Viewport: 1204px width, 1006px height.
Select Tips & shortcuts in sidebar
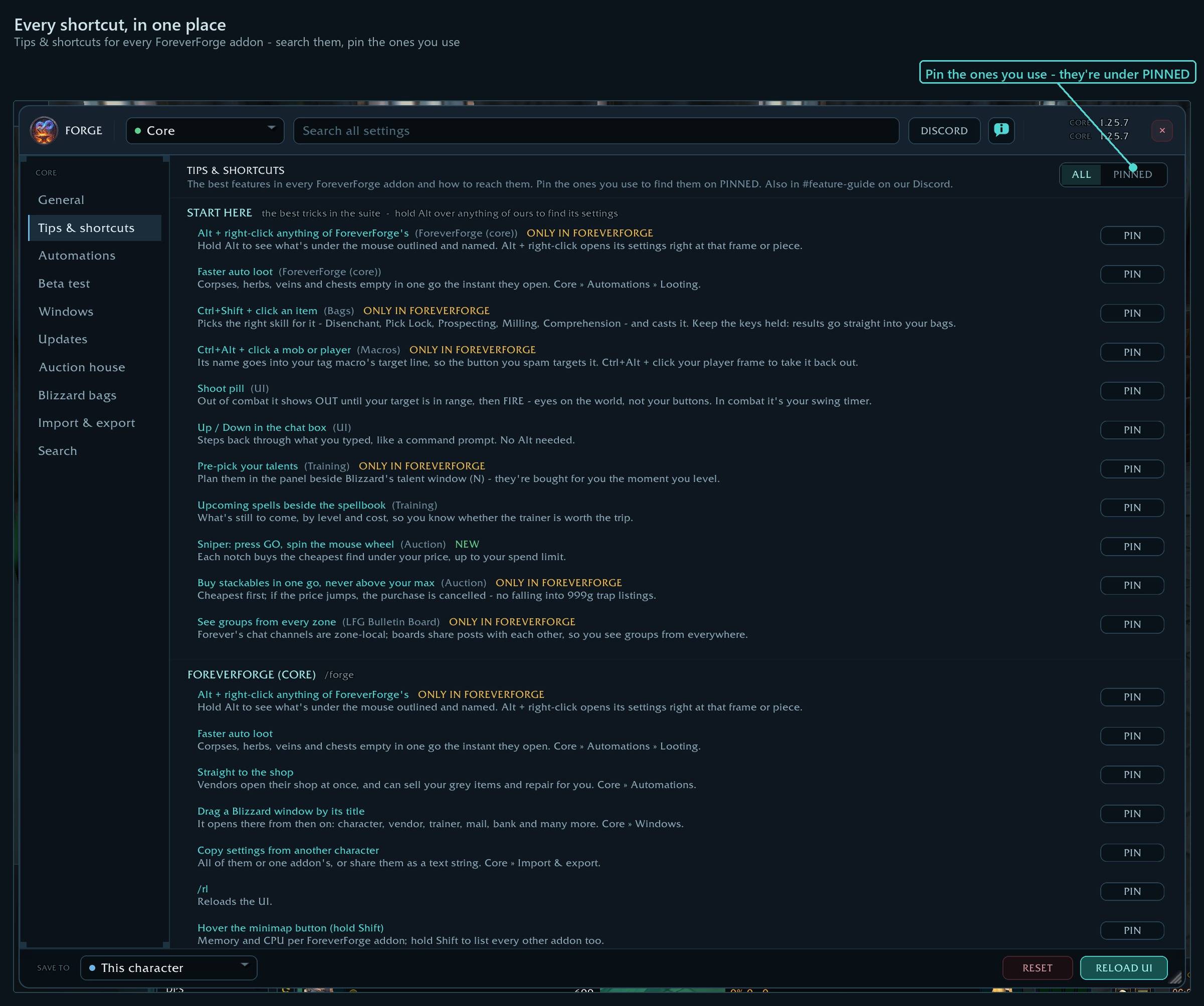tap(95, 228)
